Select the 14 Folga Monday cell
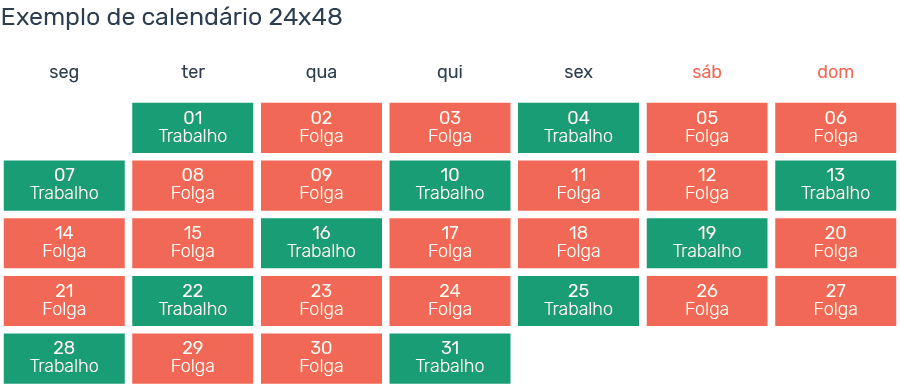This screenshot has height=392, width=900. point(64,243)
